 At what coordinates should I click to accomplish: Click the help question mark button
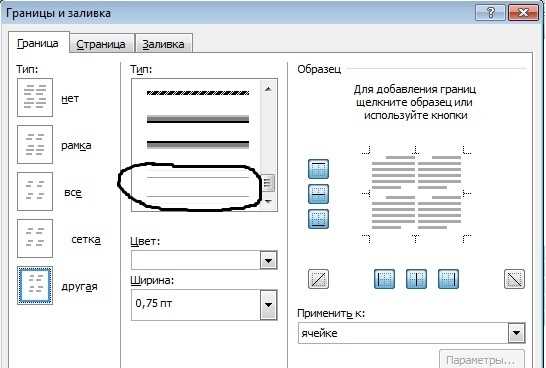click(491, 13)
